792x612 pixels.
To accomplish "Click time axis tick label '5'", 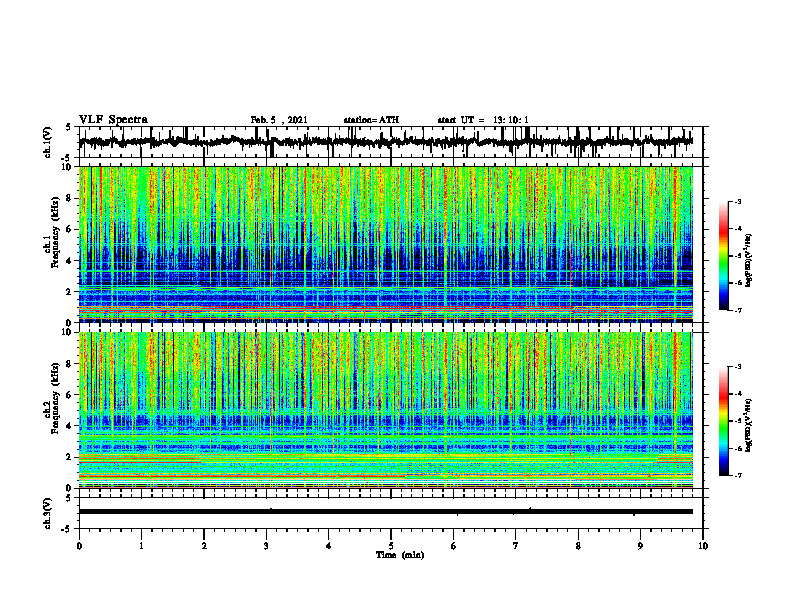I will 391,546.
